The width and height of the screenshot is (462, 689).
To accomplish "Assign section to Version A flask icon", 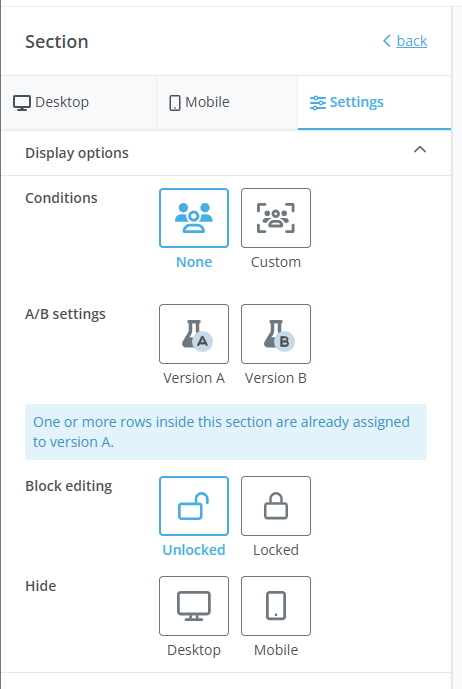I will [194, 334].
